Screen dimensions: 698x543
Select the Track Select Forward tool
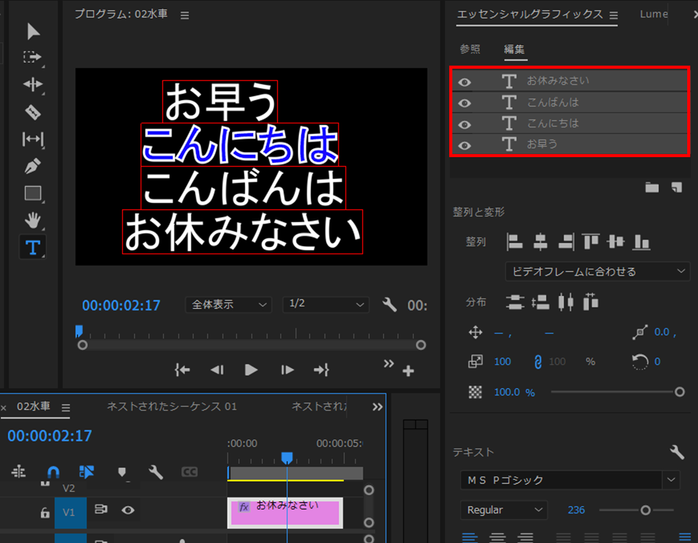click(x=33, y=57)
